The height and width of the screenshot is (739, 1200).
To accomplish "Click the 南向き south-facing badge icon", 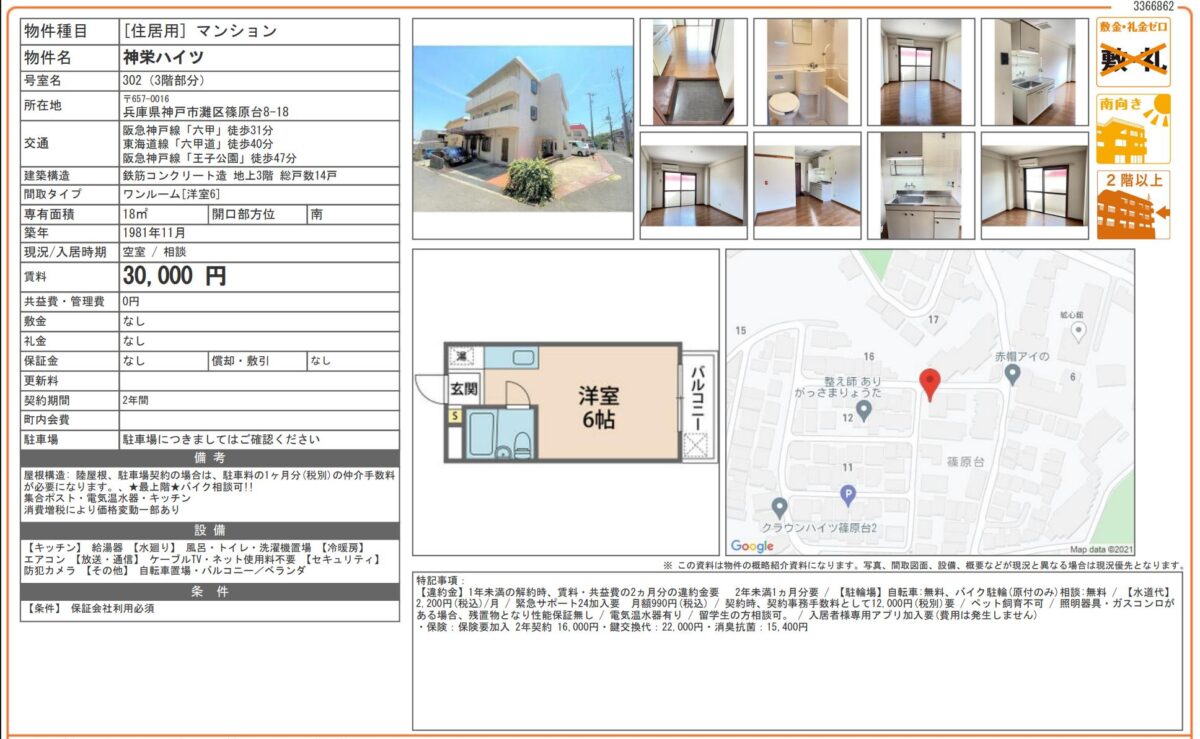I will coord(1133,130).
